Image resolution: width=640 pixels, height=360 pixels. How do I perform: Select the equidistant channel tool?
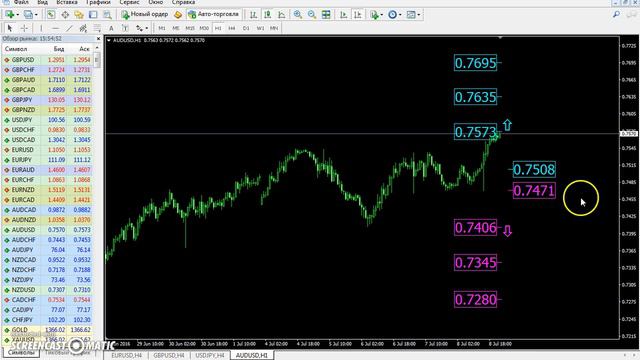[83, 28]
